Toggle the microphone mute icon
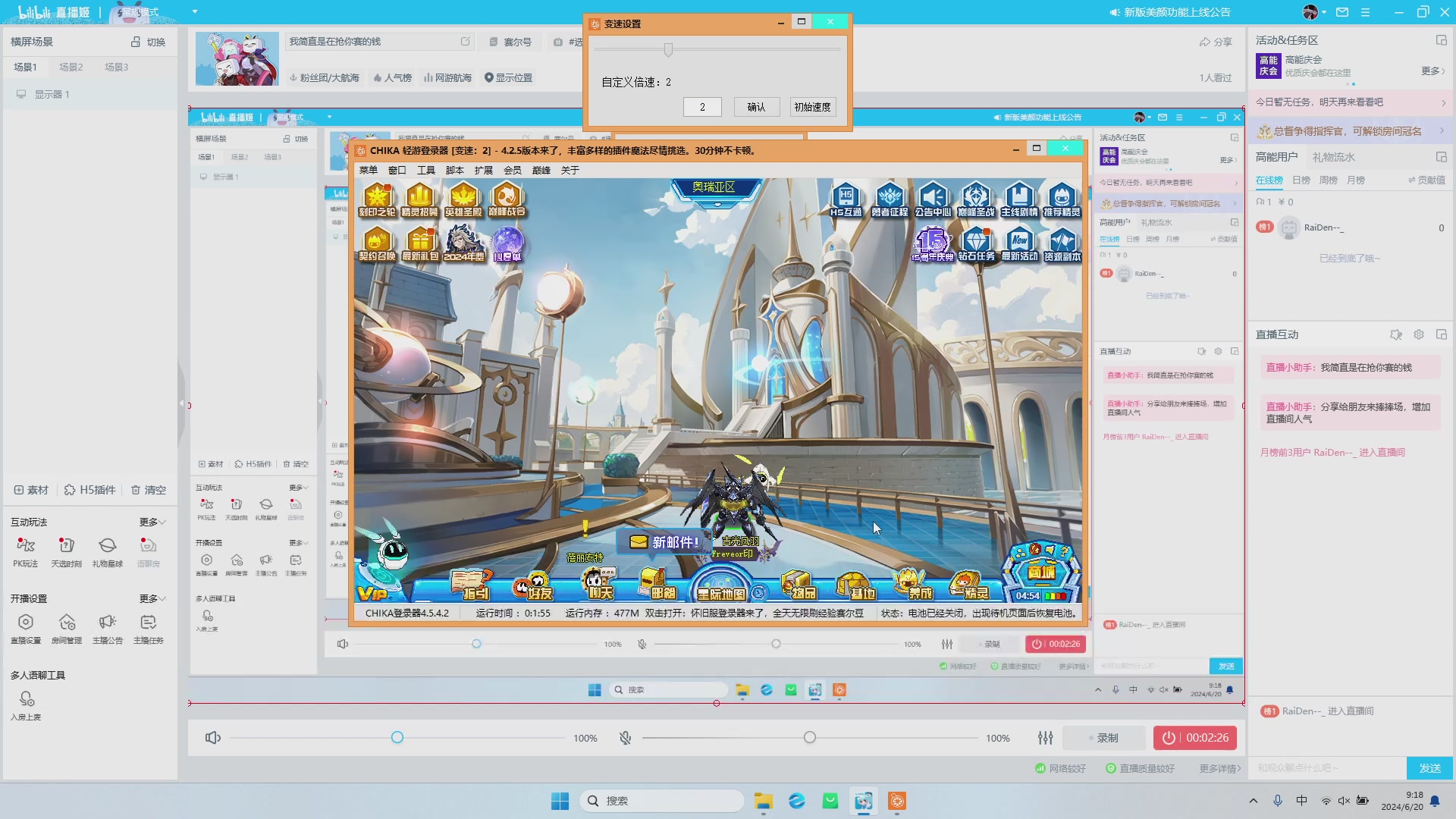The height and width of the screenshot is (819, 1456). click(x=626, y=738)
